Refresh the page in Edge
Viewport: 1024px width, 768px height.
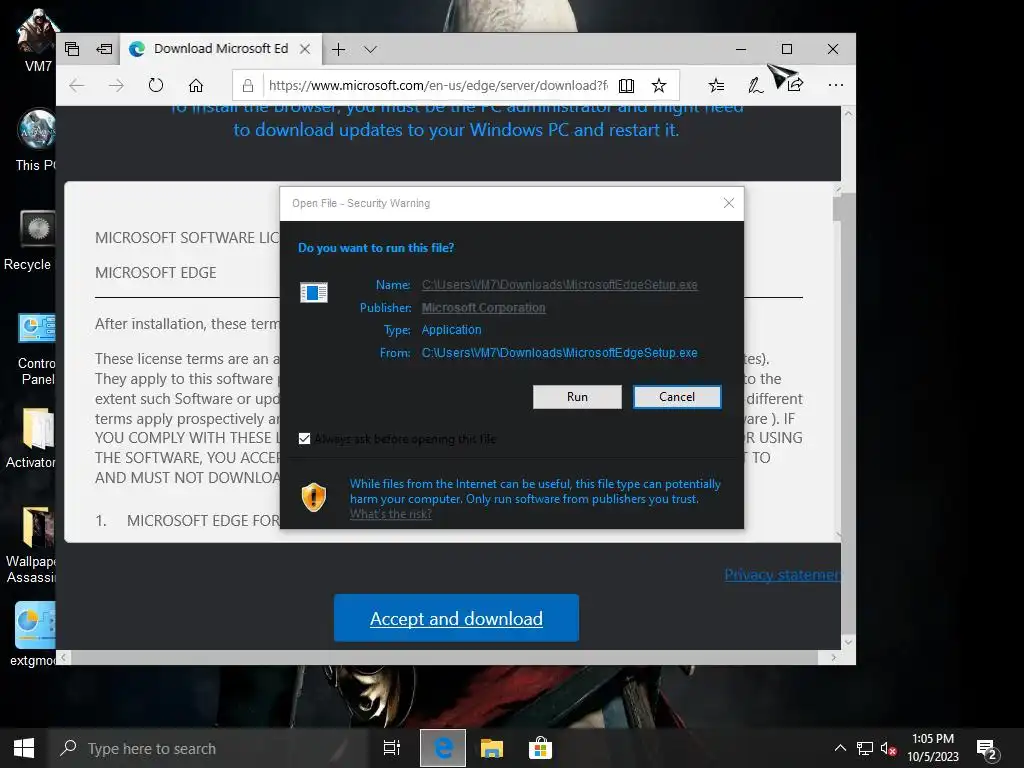[x=155, y=86]
